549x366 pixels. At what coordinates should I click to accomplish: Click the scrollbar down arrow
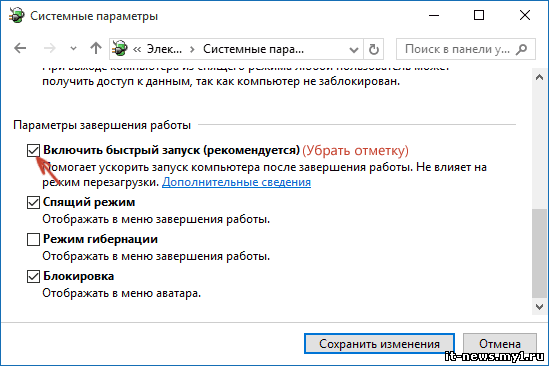pos(539,307)
